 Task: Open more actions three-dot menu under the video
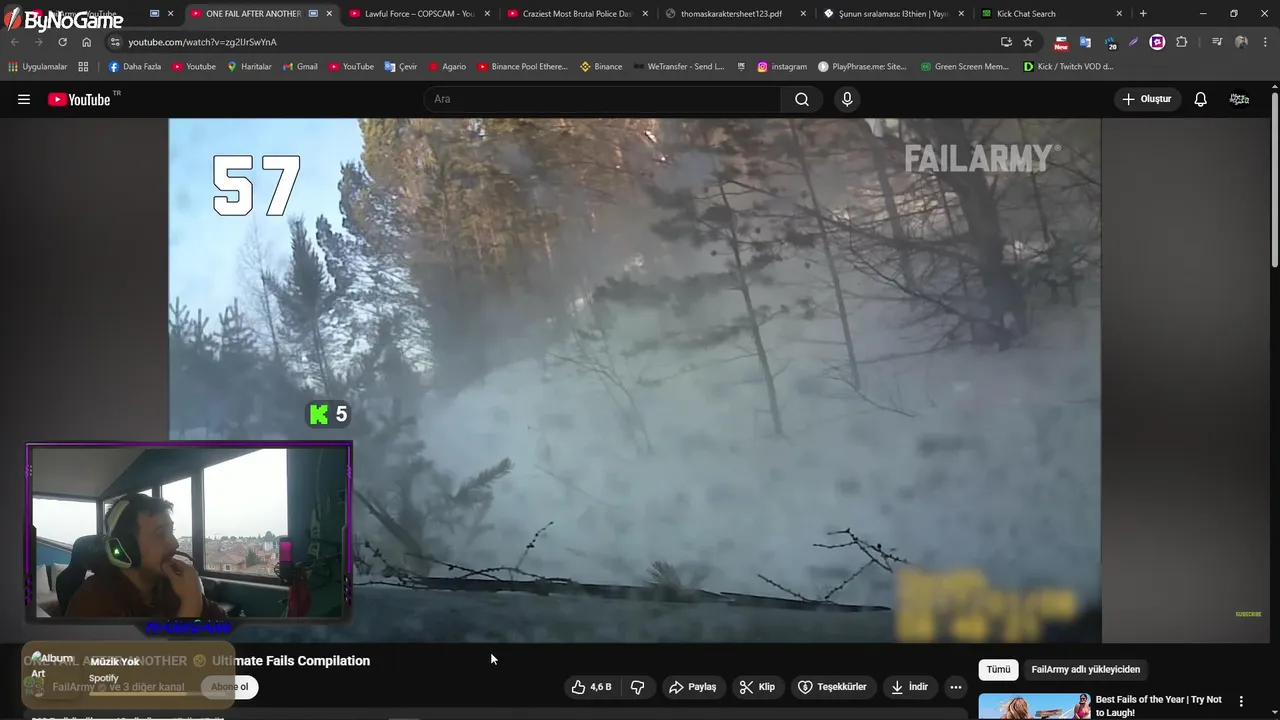pyautogui.click(x=956, y=687)
